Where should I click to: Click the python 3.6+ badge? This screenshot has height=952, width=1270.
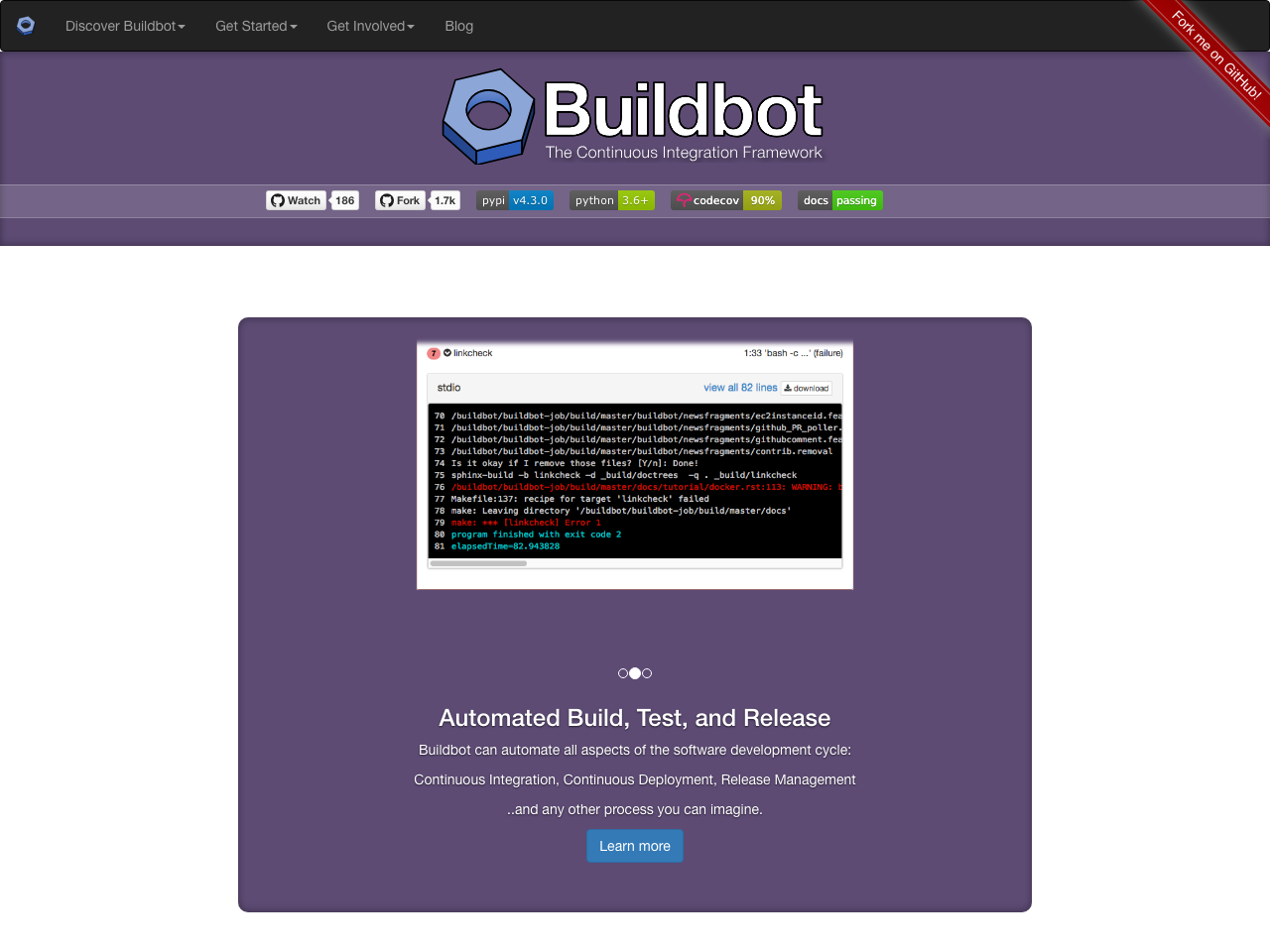(611, 200)
